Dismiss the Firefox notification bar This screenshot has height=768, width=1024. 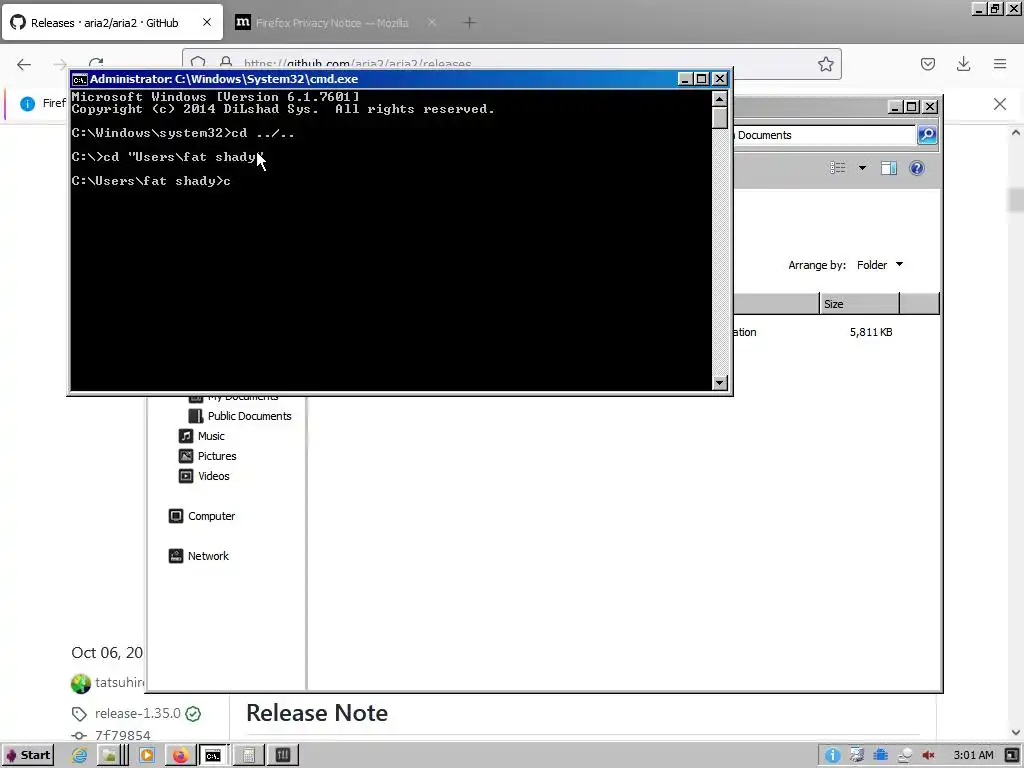tap(1000, 104)
